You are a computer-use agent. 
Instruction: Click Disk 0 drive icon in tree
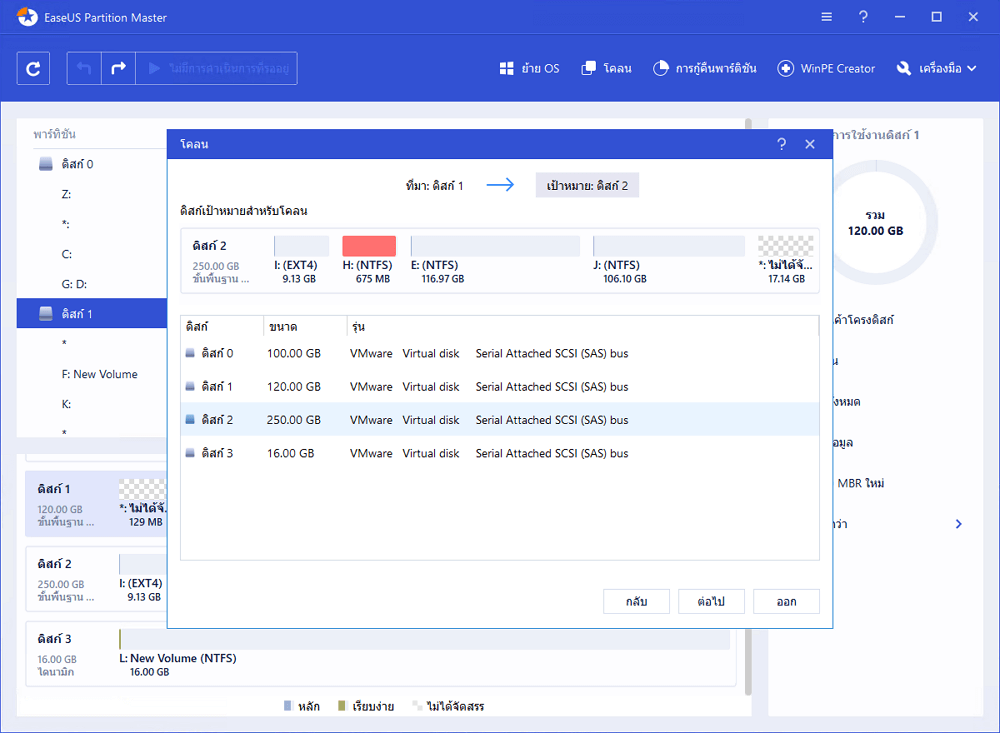(x=46, y=164)
